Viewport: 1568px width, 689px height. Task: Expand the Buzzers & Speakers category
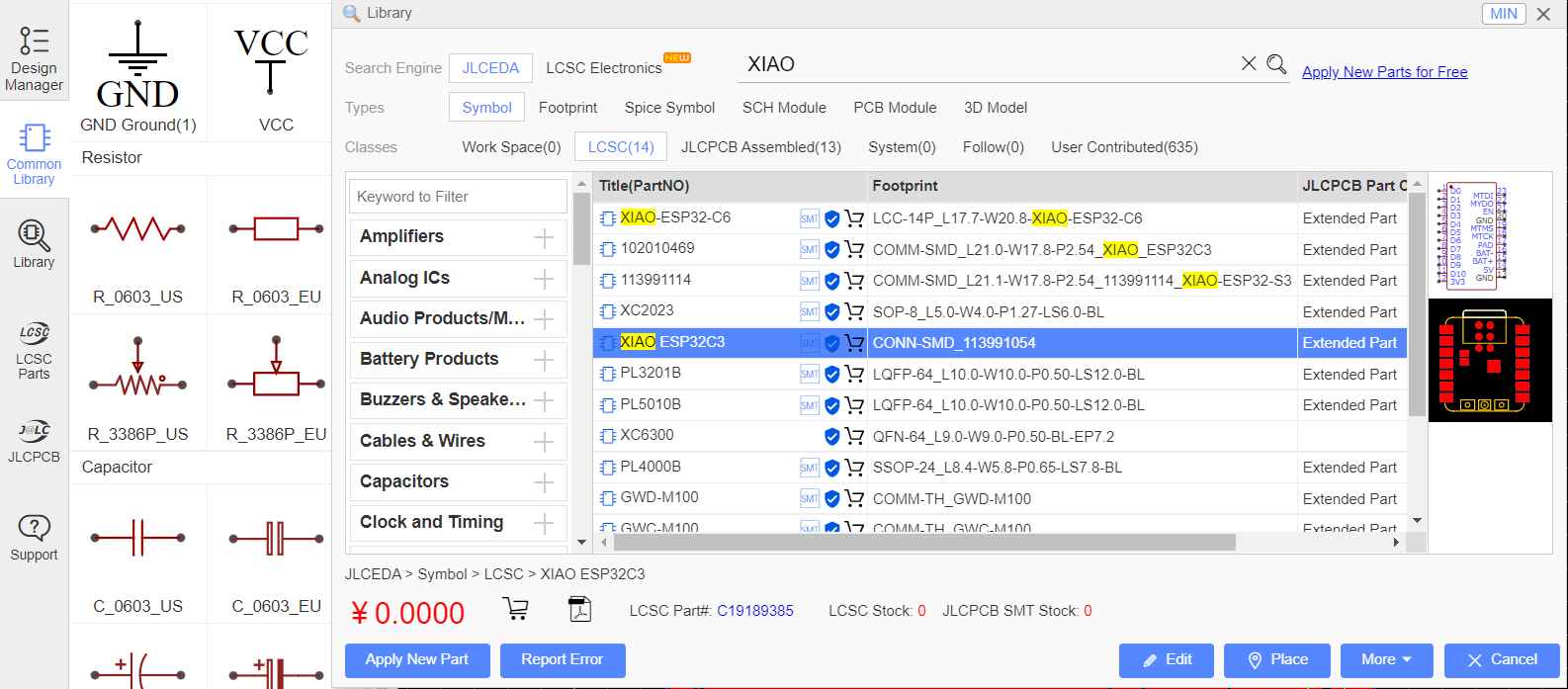[x=544, y=400]
